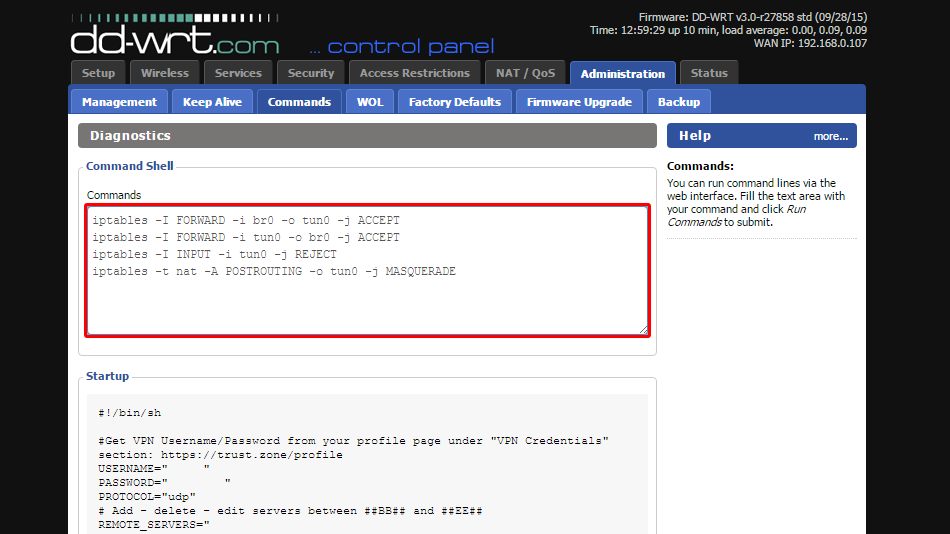Go to the Security tab
The image size is (950, 534).
(x=311, y=73)
